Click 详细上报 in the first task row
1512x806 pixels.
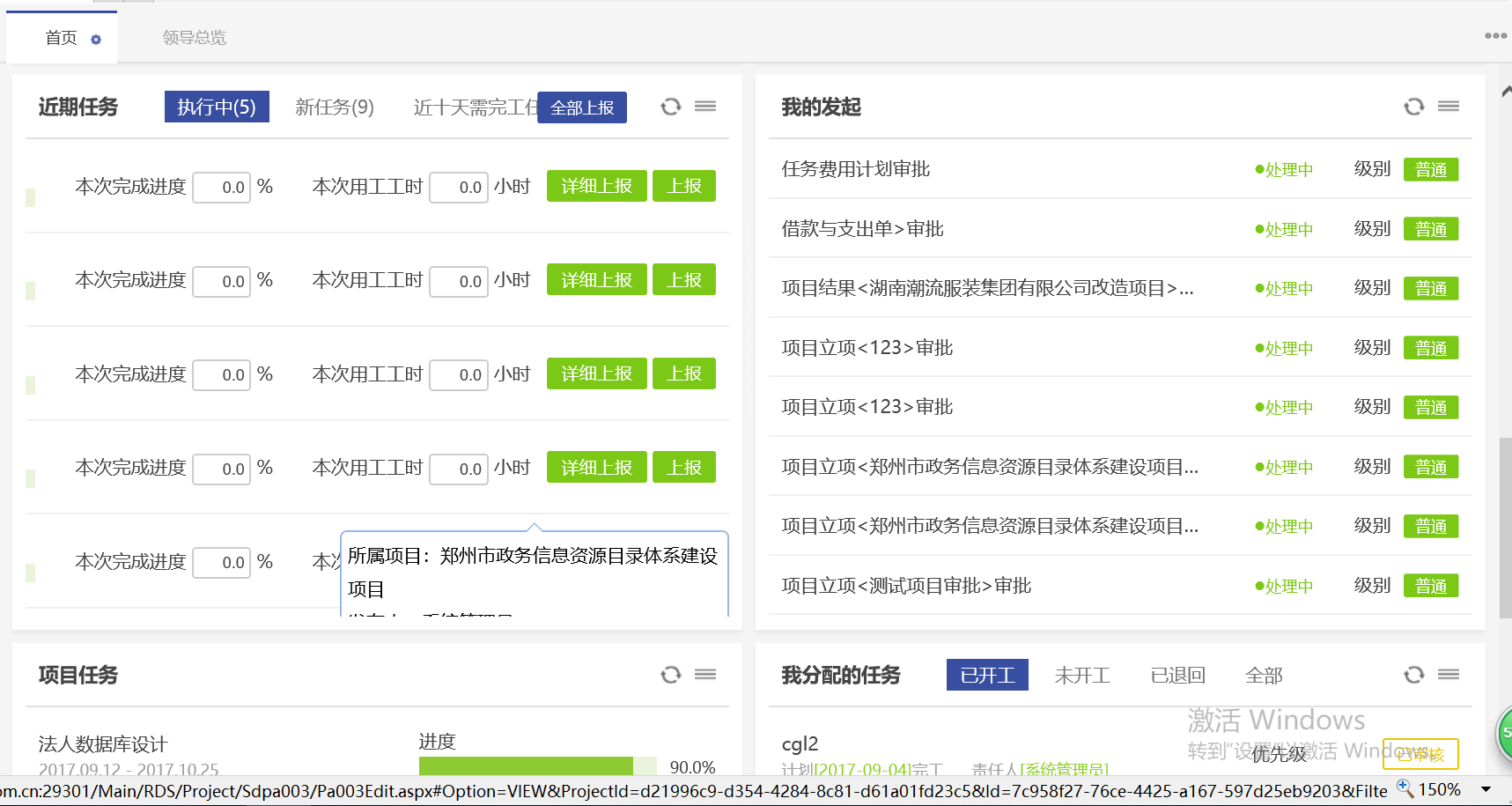click(596, 187)
